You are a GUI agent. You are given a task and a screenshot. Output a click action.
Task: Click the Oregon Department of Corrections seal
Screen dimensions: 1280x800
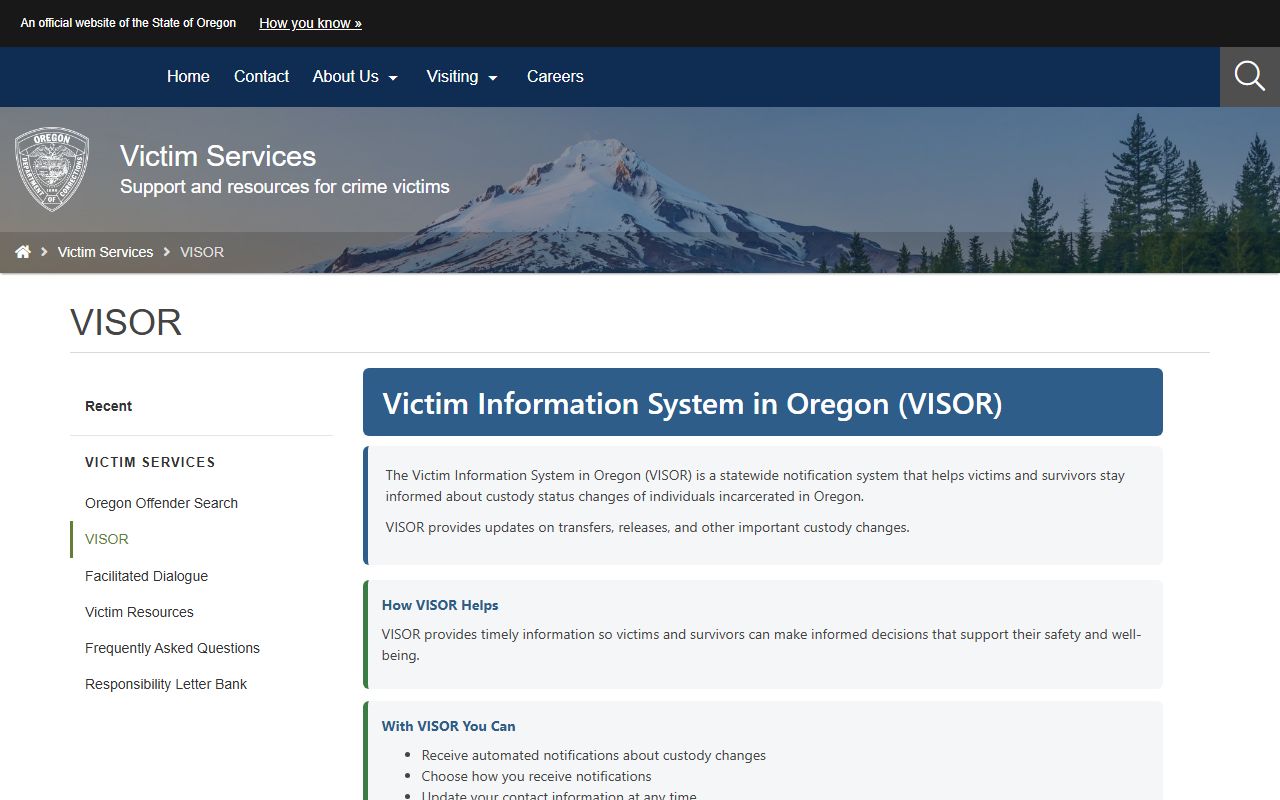(x=52, y=169)
